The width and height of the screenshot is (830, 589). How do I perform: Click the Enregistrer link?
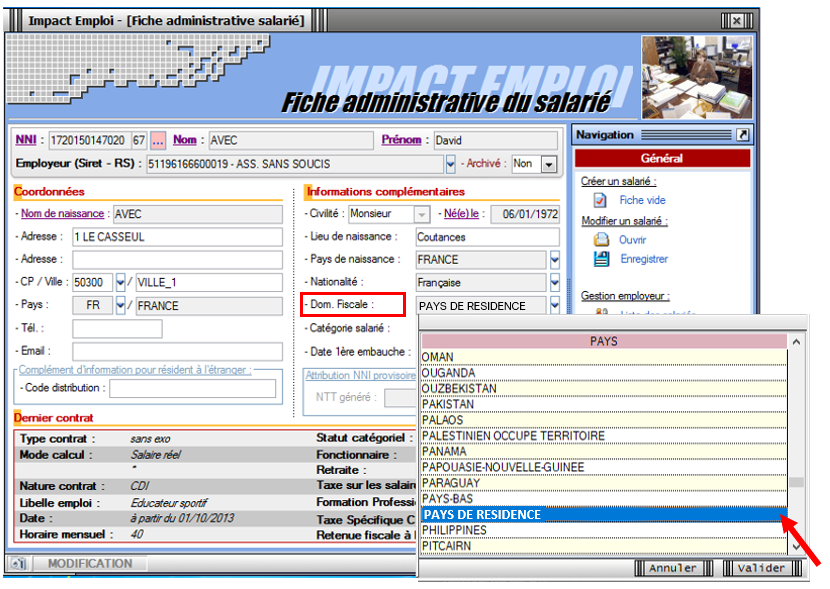[x=644, y=259]
